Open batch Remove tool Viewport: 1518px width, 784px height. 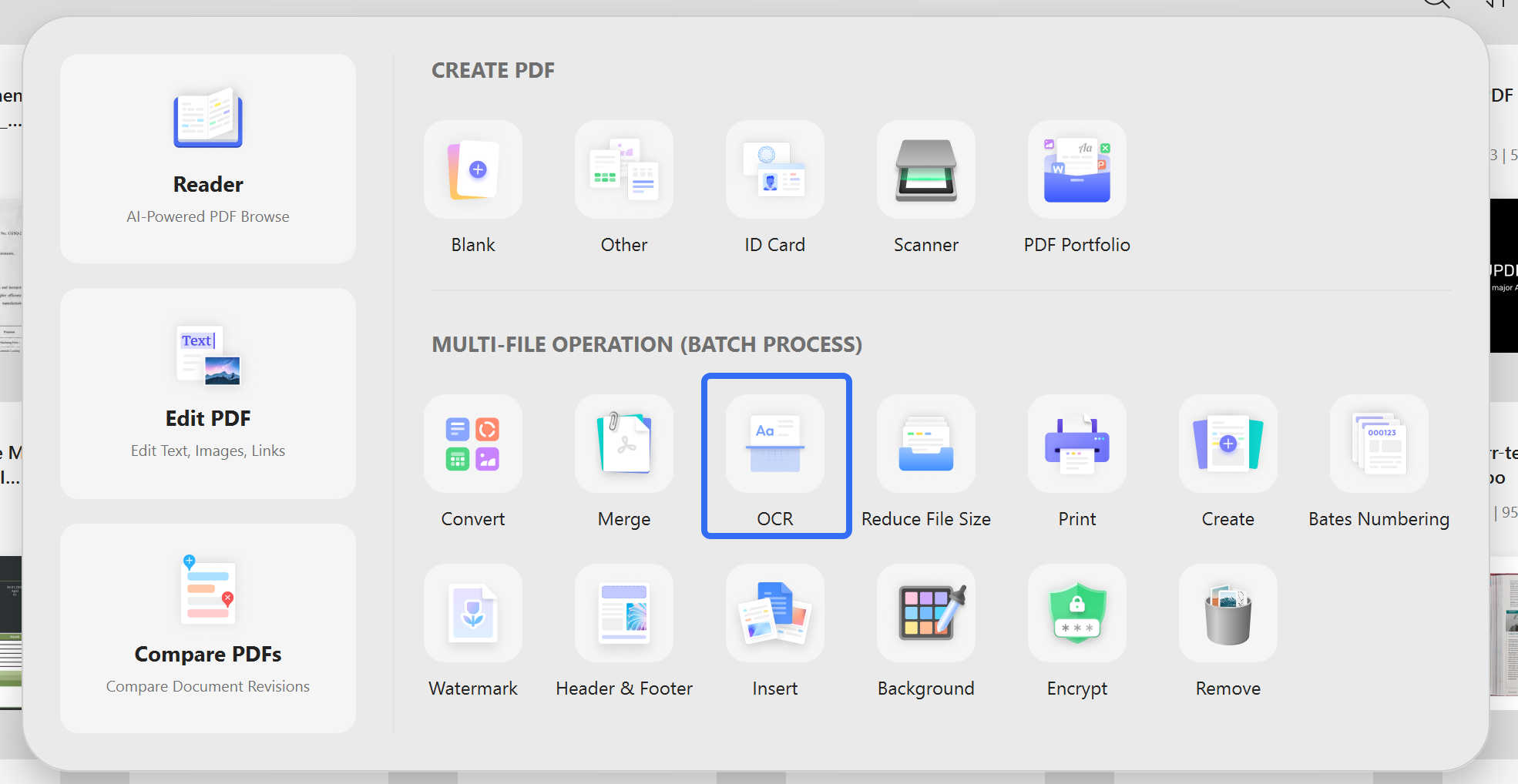[x=1228, y=613]
